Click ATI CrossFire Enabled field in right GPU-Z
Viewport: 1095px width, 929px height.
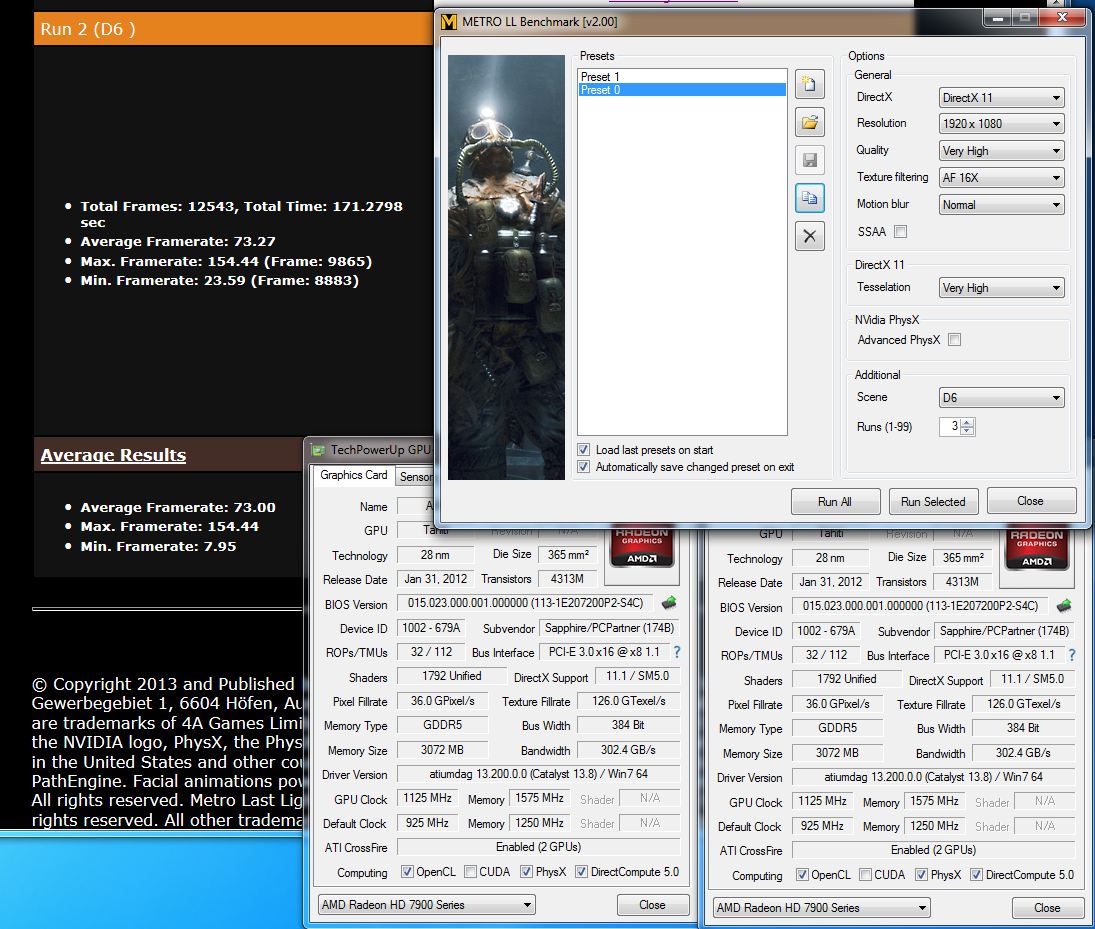click(x=933, y=849)
